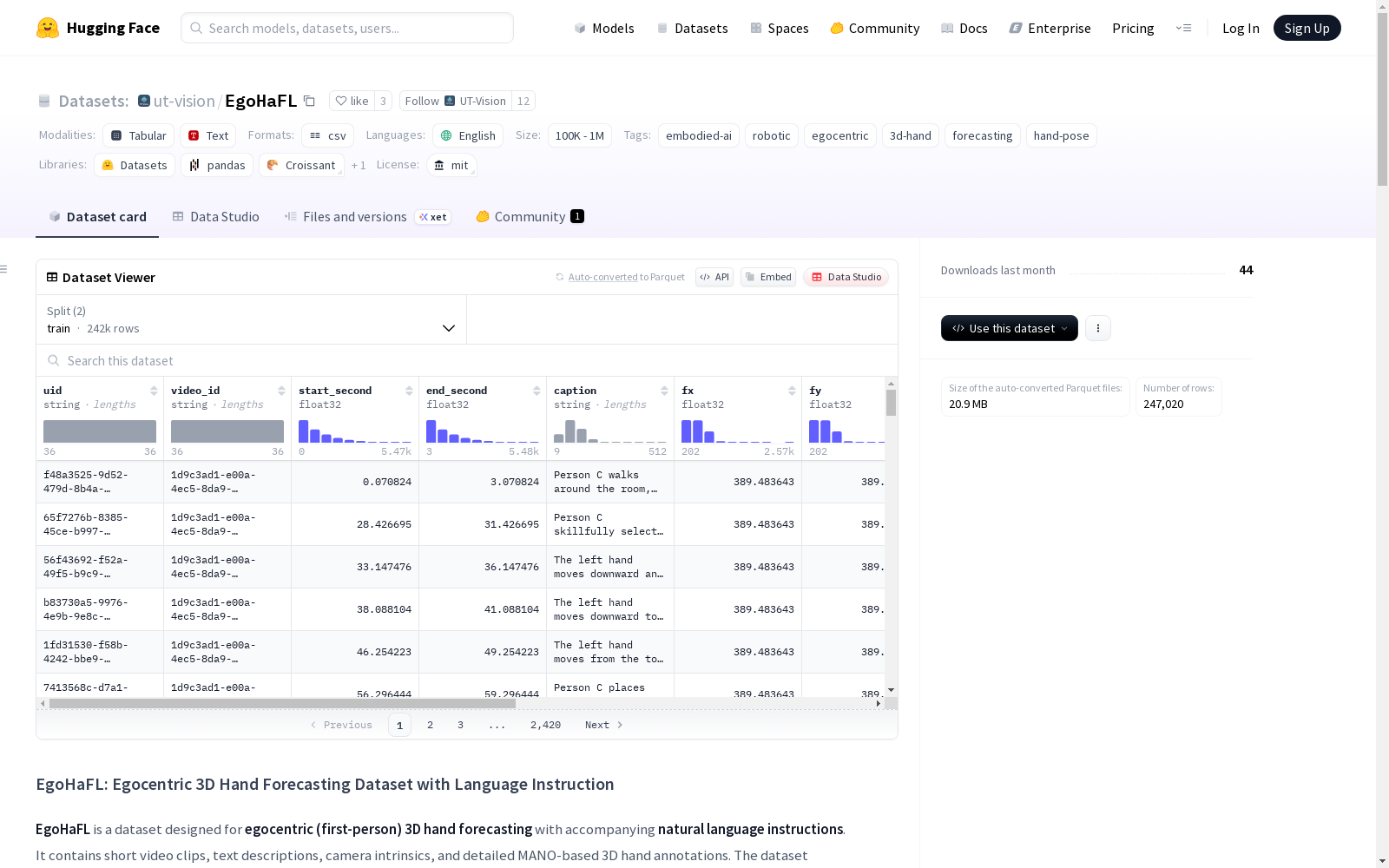This screenshot has width=1389, height=868.
Task: Open the Files and versions tab
Action: [367, 217]
